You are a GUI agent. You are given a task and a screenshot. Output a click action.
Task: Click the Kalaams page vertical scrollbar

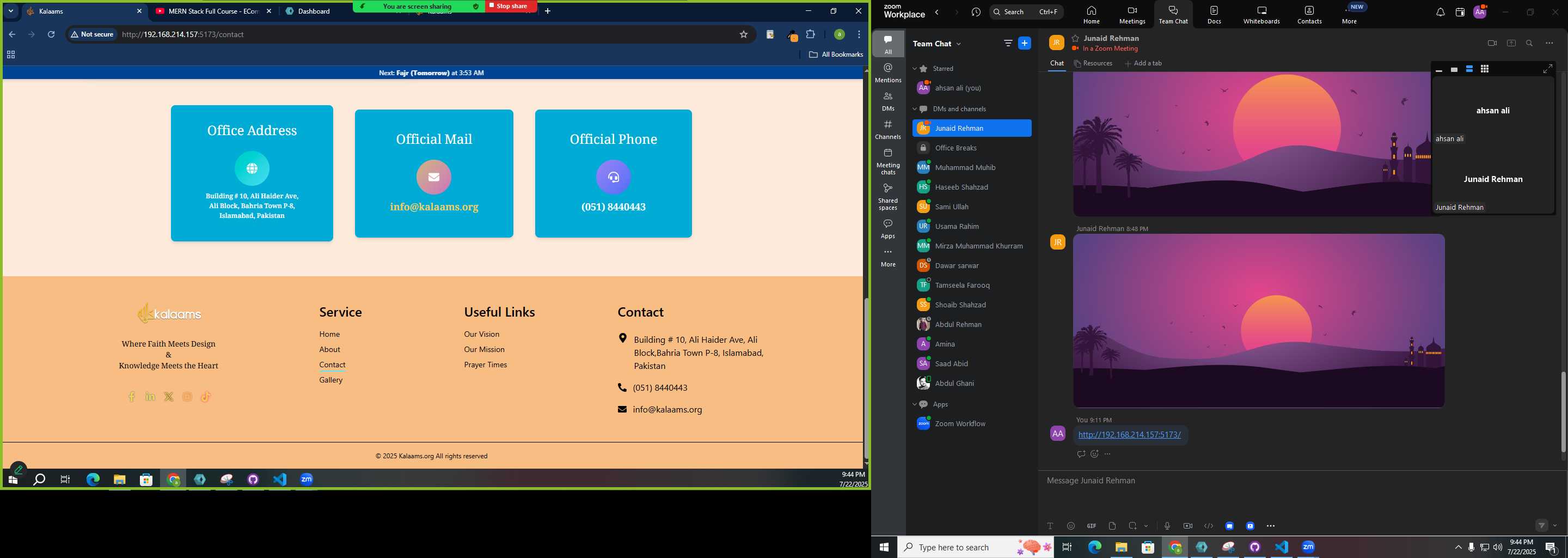(x=866, y=378)
